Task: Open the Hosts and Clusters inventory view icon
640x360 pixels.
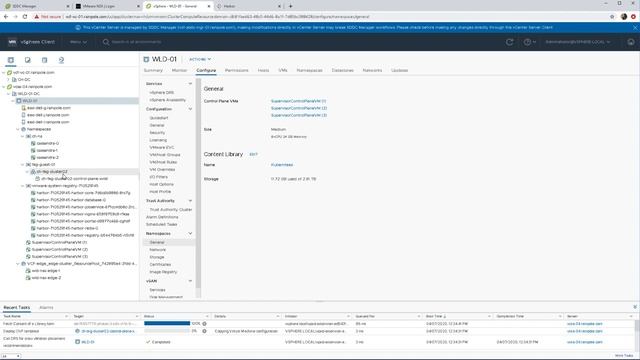Action: [11, 60]
